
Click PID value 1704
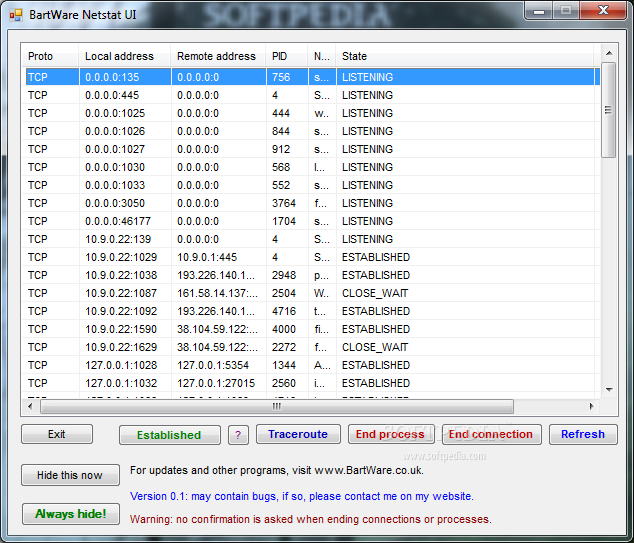pyautogui.click(x=284, y=221)
